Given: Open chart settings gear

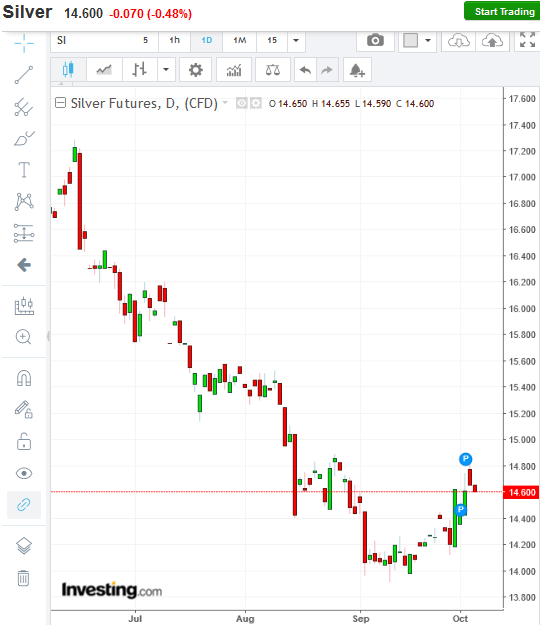Looking at the screenshot, I should pos(195,70).
